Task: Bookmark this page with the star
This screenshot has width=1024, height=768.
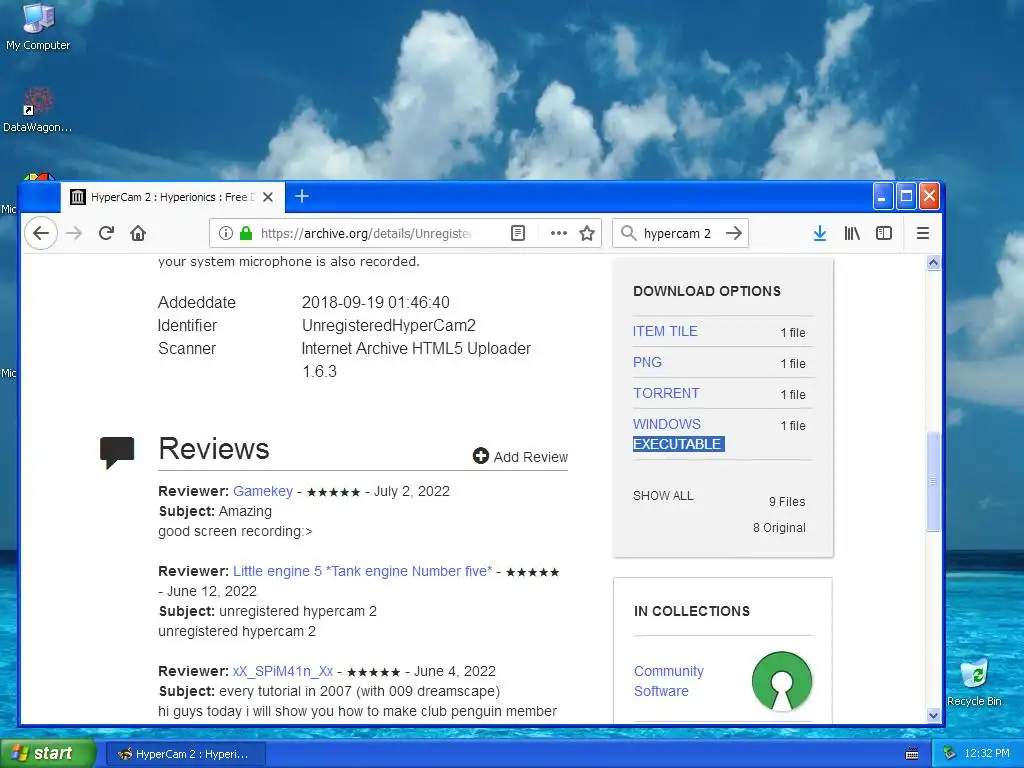Action: tap(587, 233)
